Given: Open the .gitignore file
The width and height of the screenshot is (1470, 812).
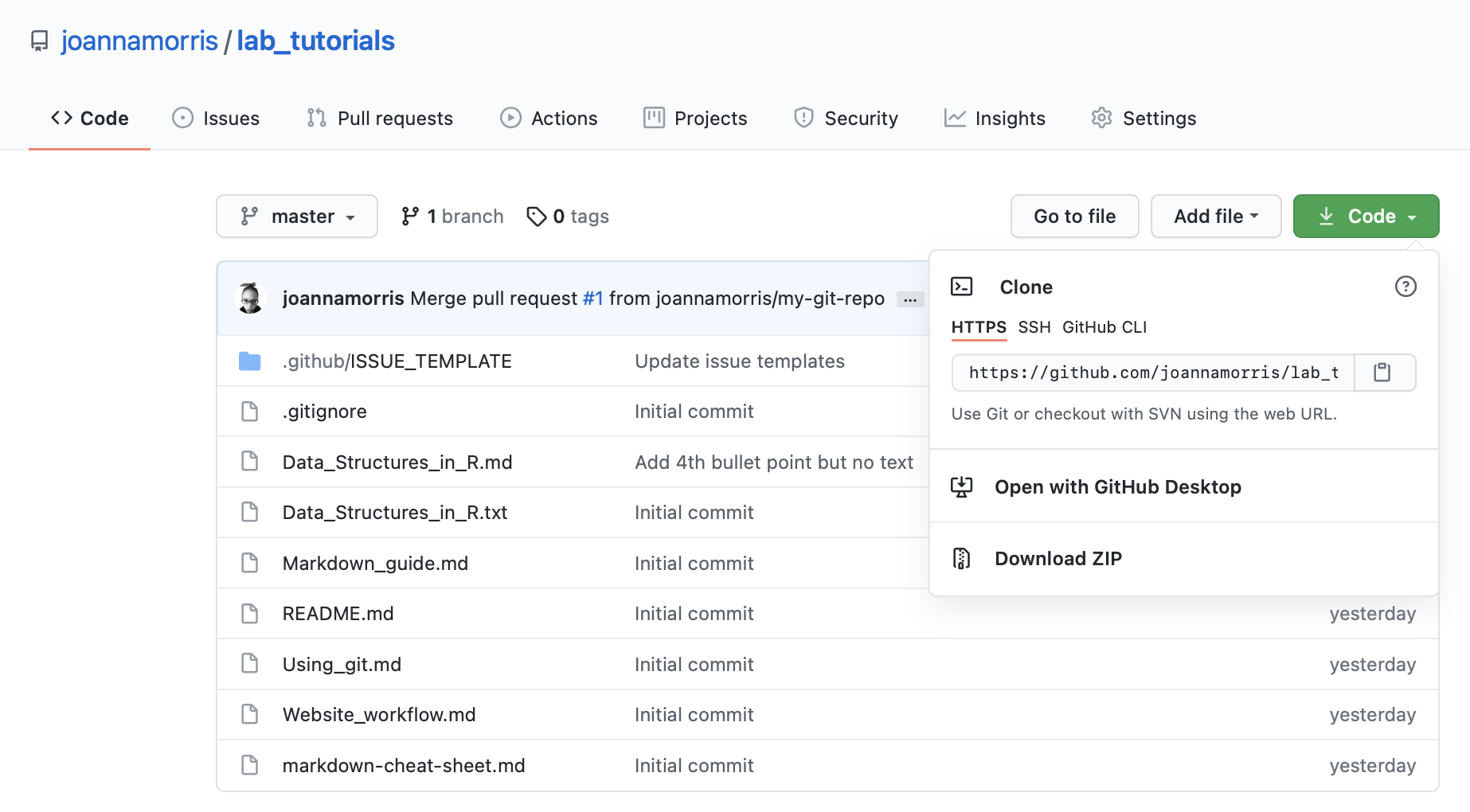Looking at the screenshot, I should coord(325,412).
